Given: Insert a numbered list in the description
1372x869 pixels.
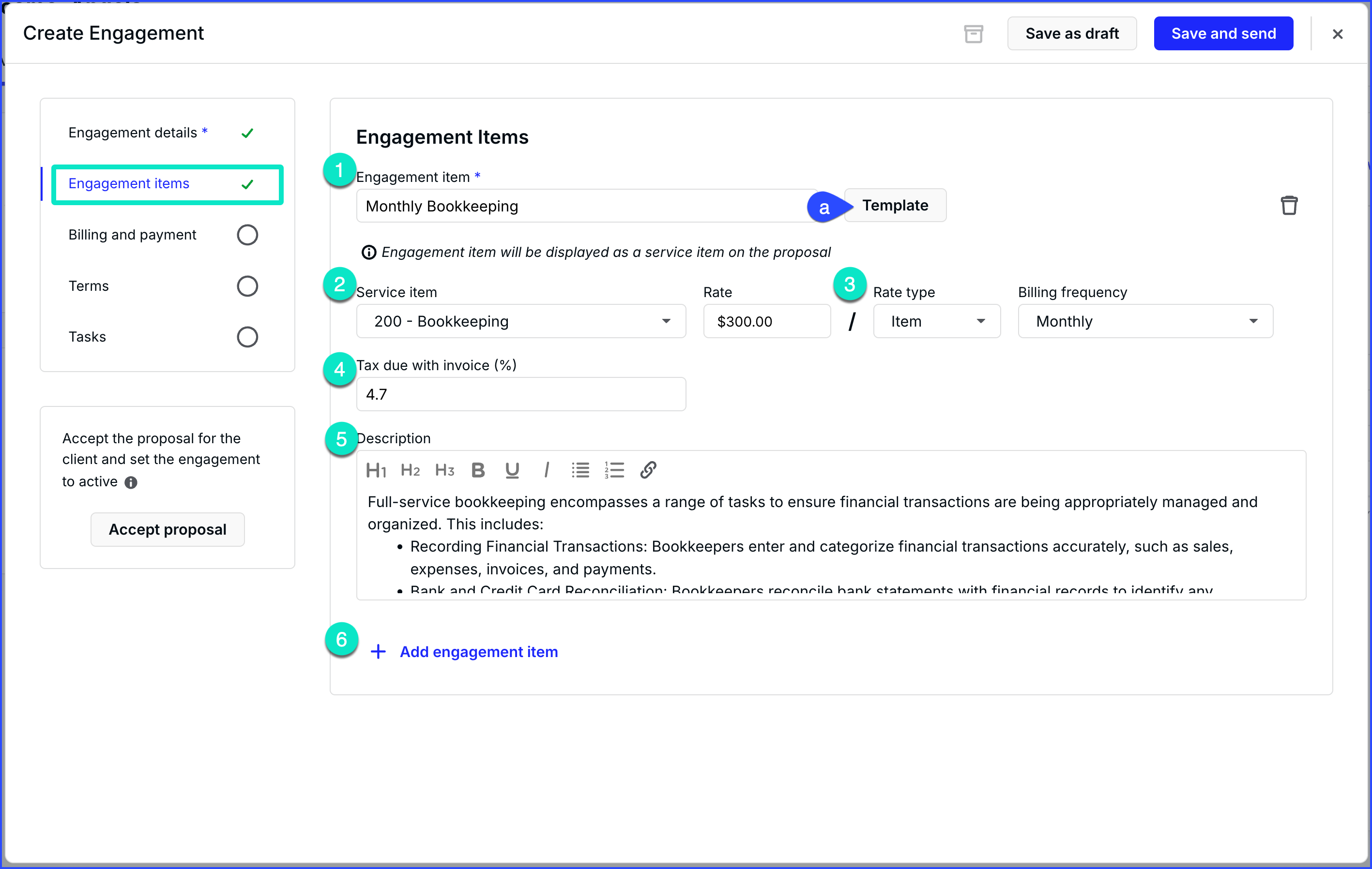Looking at the screenshot, I should tap(614, 470).
